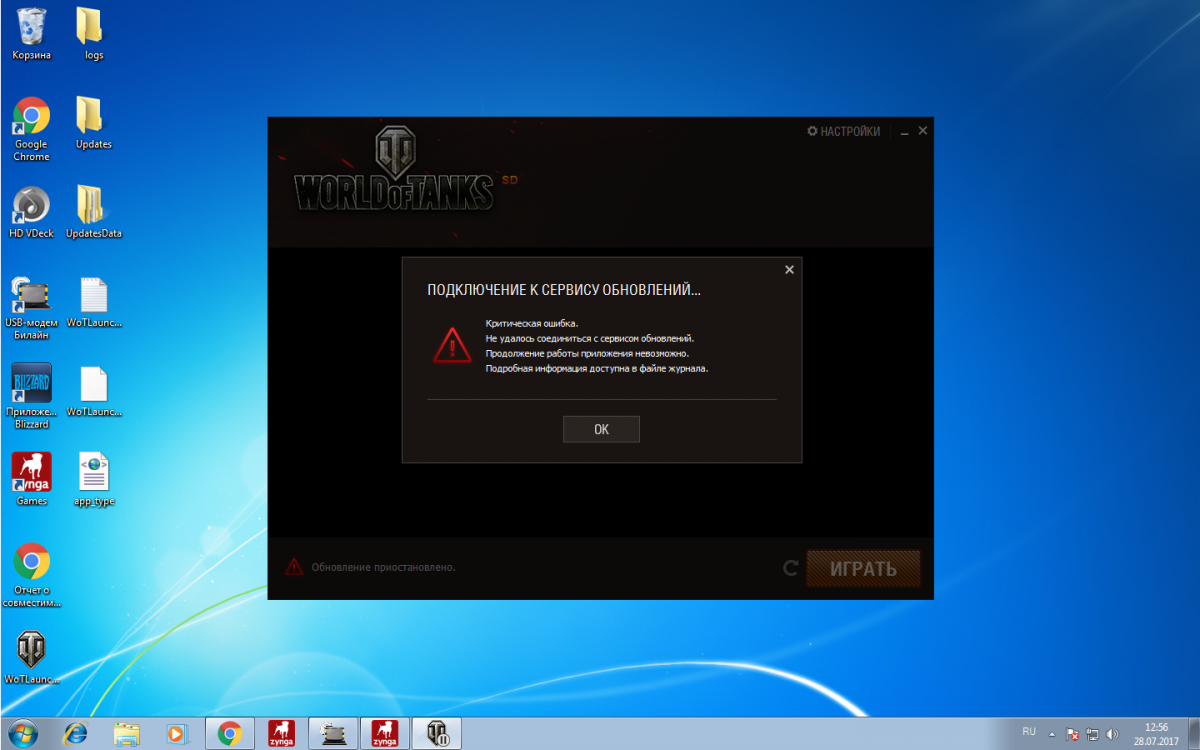The height and width of the screenshot is (750, 1200).
Task: Select the Google Chrome desktop shortcut
Action: pos(32,129)
